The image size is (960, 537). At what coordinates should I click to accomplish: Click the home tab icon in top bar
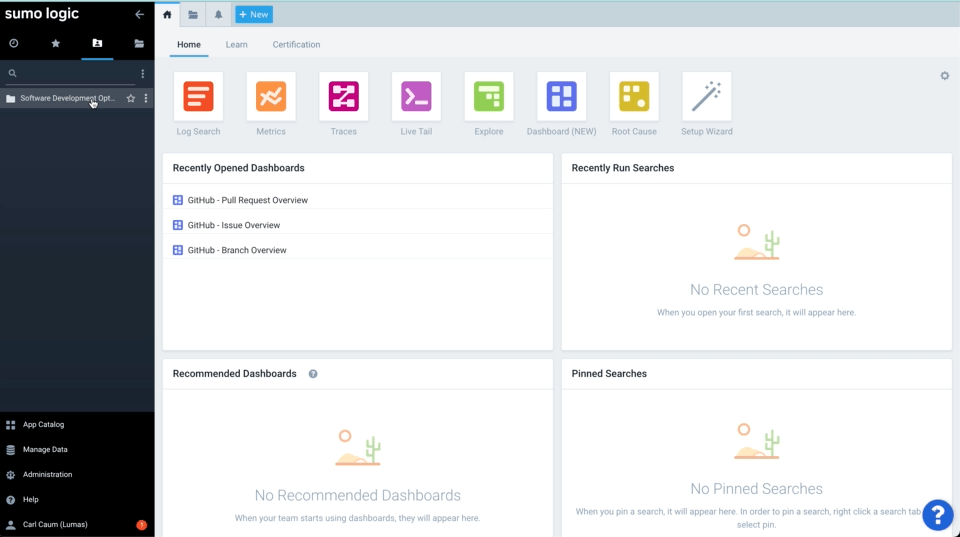167,15
